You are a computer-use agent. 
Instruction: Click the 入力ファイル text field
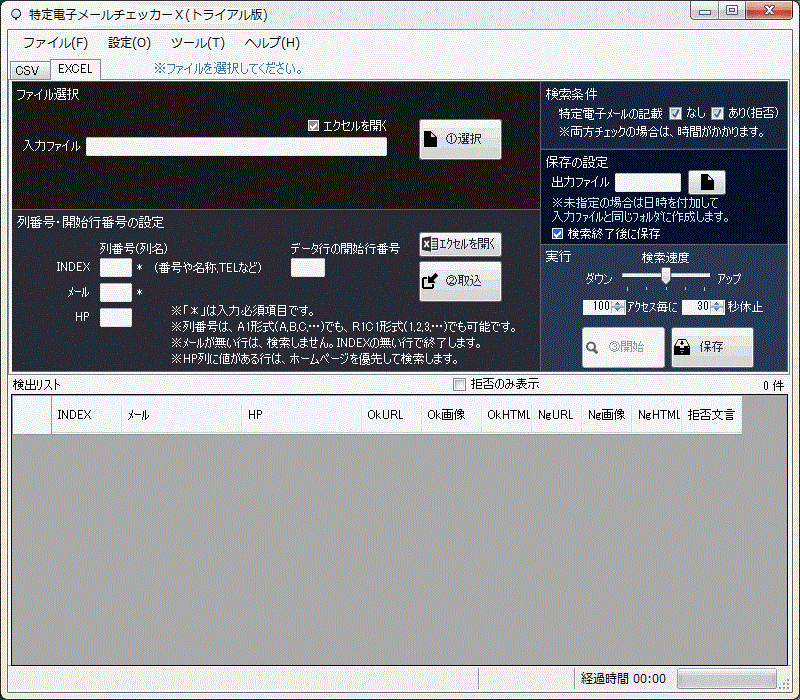point(236,147)
